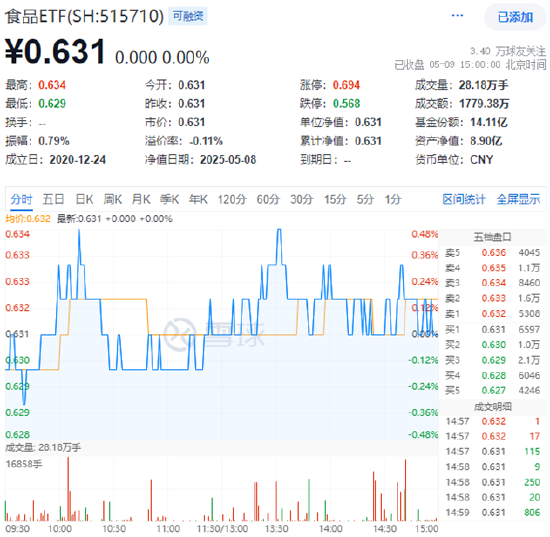The height and width of the screenshot is (537, 550).
Task: Click the 14:57 trade row with 115
Action: (492, 451)
